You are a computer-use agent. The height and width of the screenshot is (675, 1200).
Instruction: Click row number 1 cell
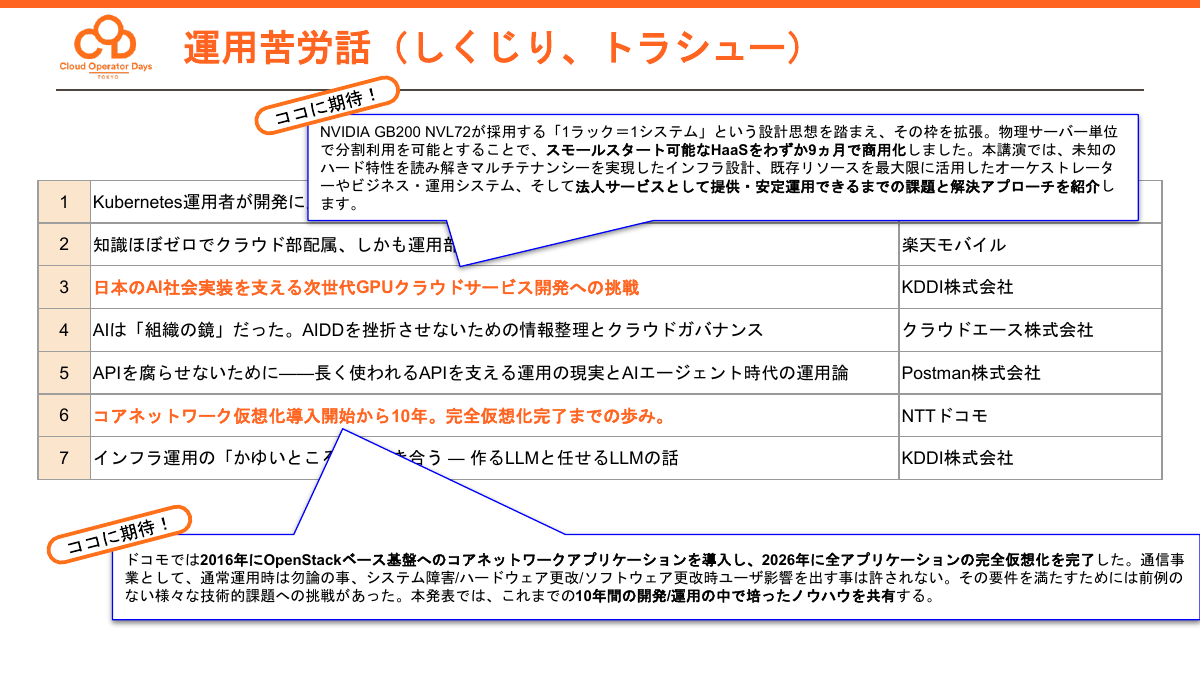coord(64,202)
